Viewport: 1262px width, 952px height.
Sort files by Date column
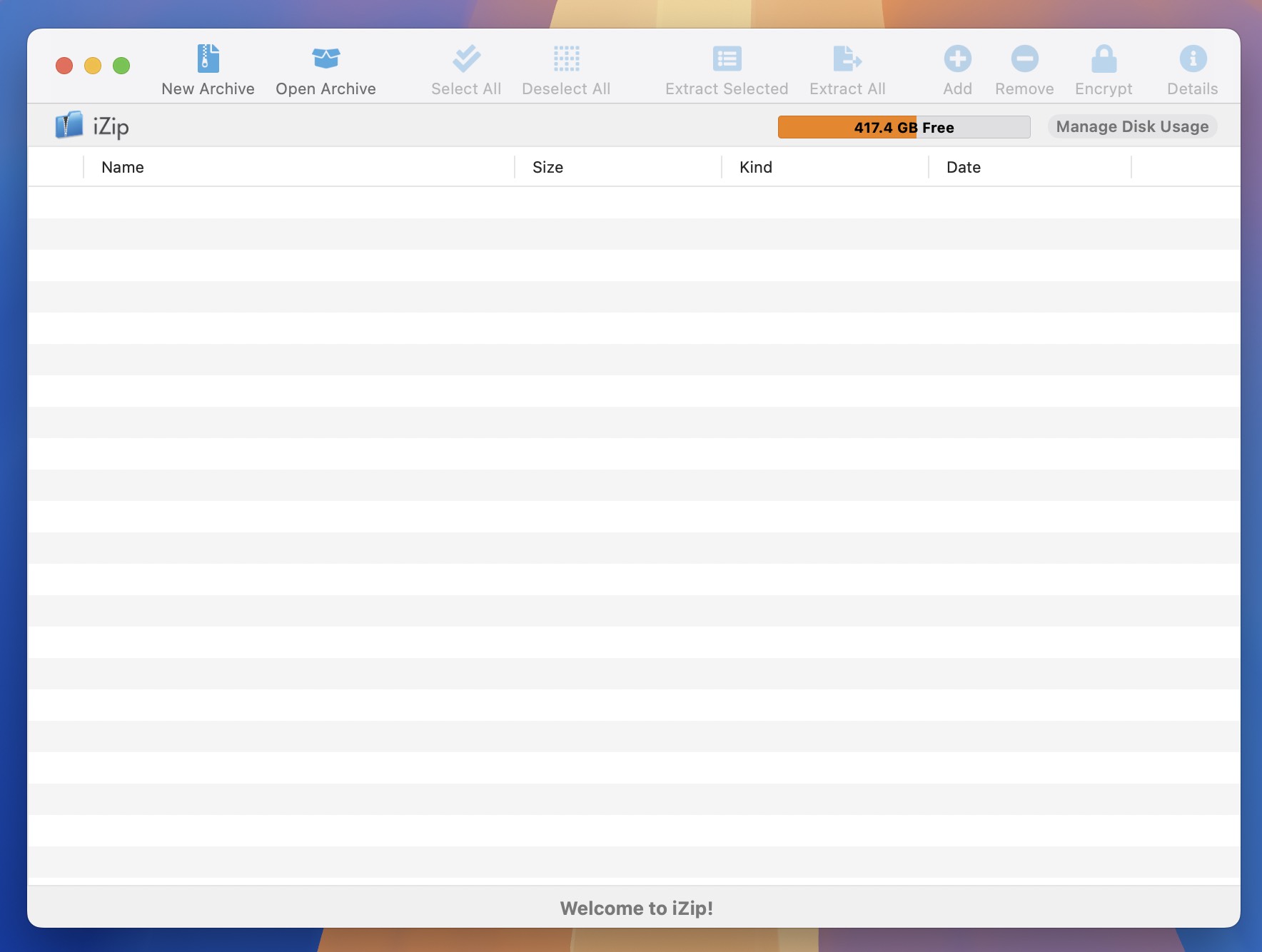click(x=962, y=167)
